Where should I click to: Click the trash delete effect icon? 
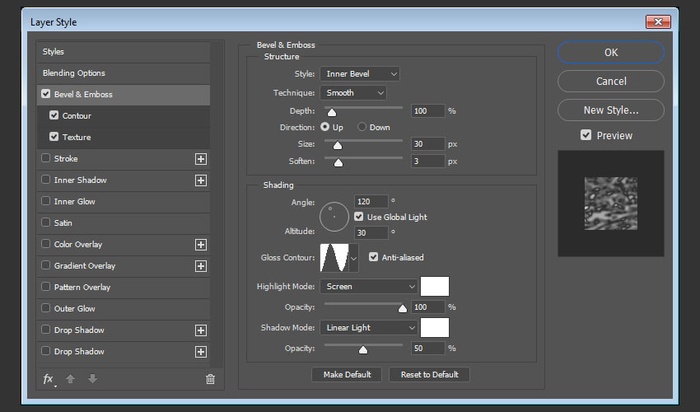pyautogui.click(x=210, y=379)
